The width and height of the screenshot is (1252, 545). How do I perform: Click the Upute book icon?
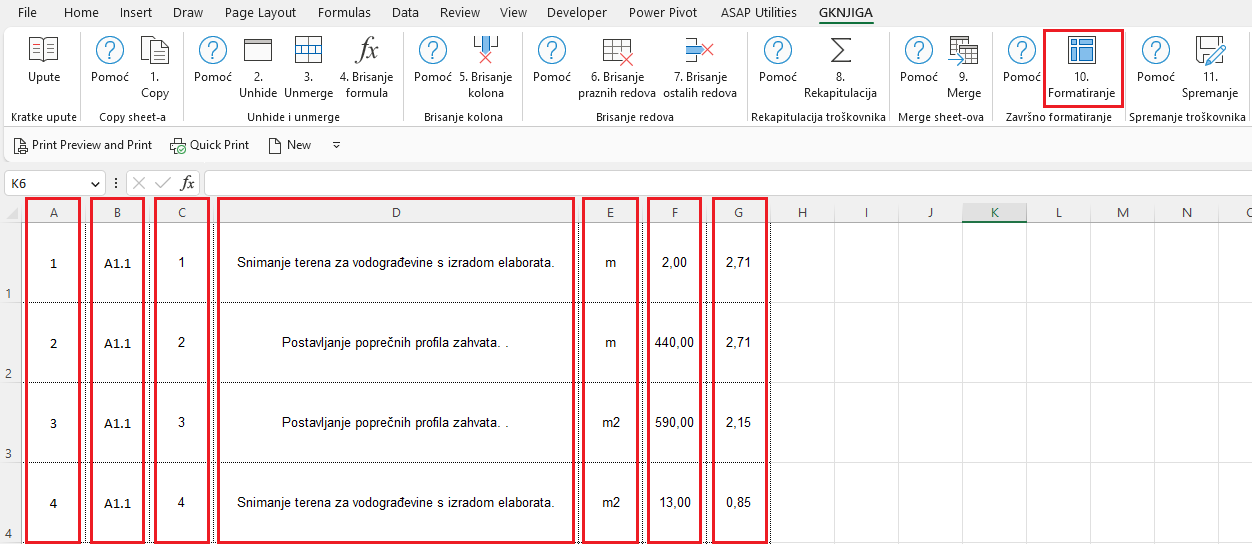[43, 51]
